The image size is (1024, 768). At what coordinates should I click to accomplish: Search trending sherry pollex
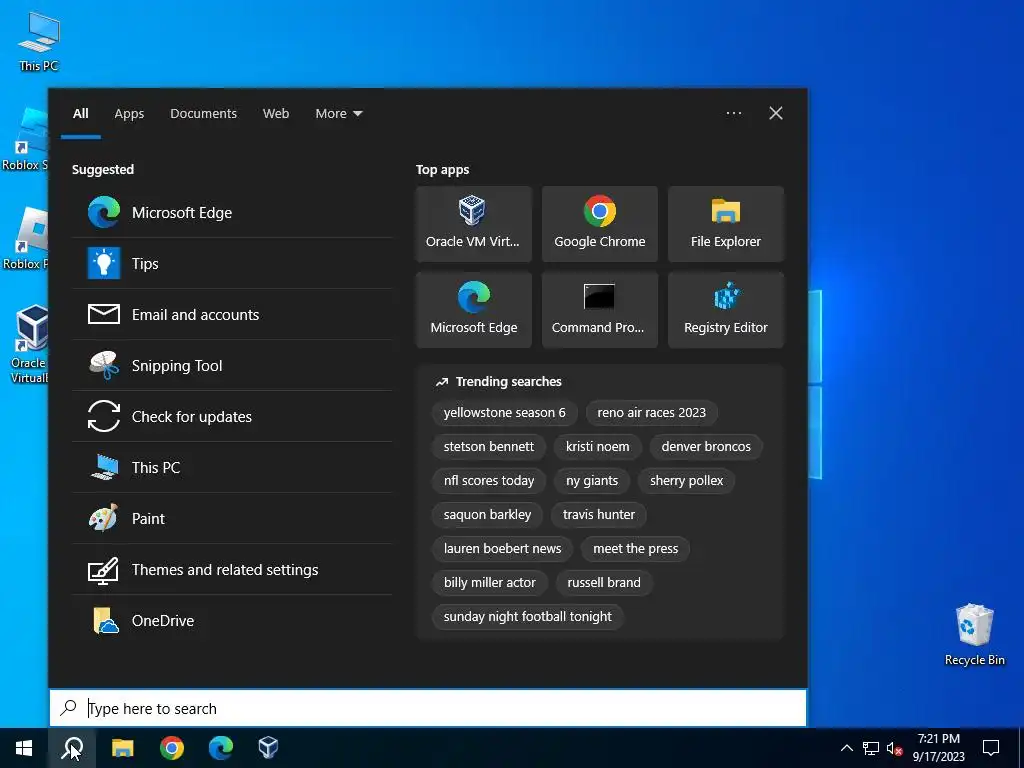[x=686, y=481]
